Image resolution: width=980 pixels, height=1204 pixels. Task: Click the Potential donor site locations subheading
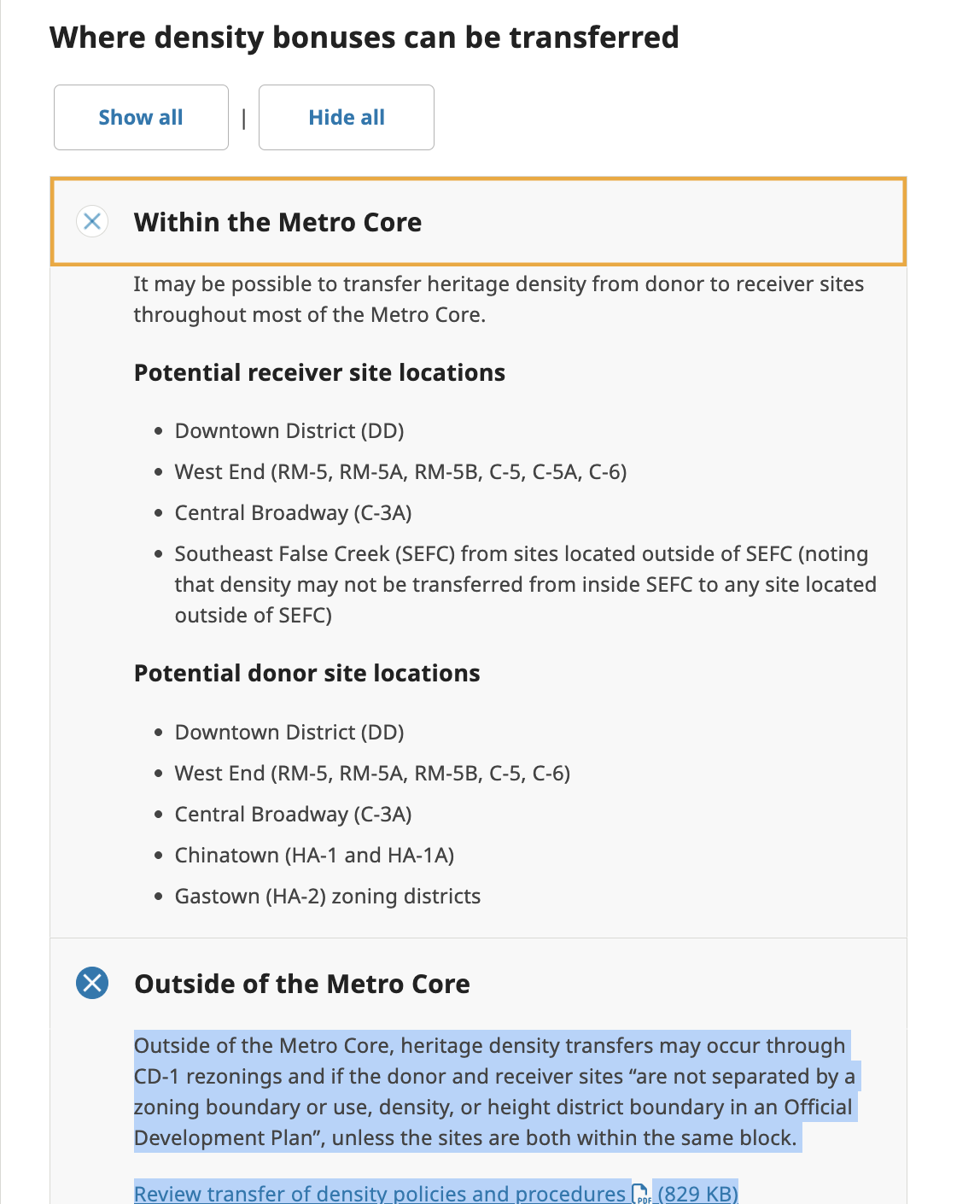pyautogui.click(x=307, y=674)
